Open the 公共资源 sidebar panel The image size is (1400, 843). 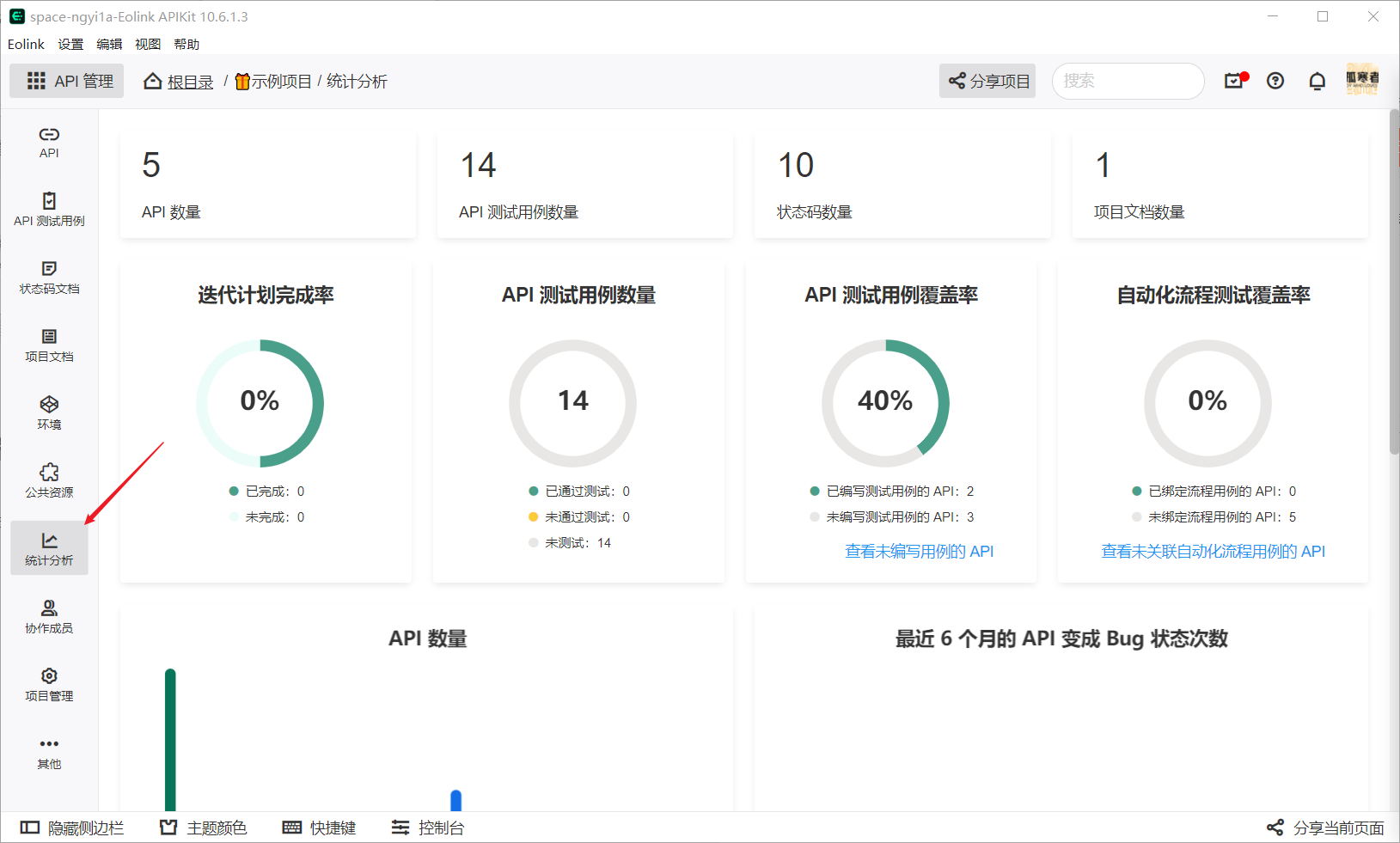click(x=49, y=480)
